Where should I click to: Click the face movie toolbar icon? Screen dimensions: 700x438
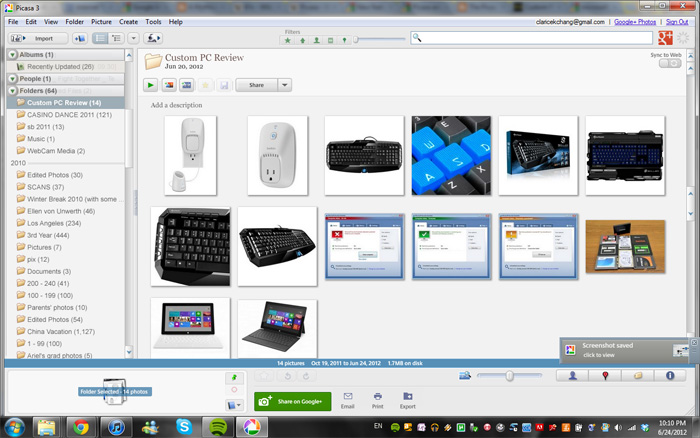pyautogui.click(x=153, y=38)
